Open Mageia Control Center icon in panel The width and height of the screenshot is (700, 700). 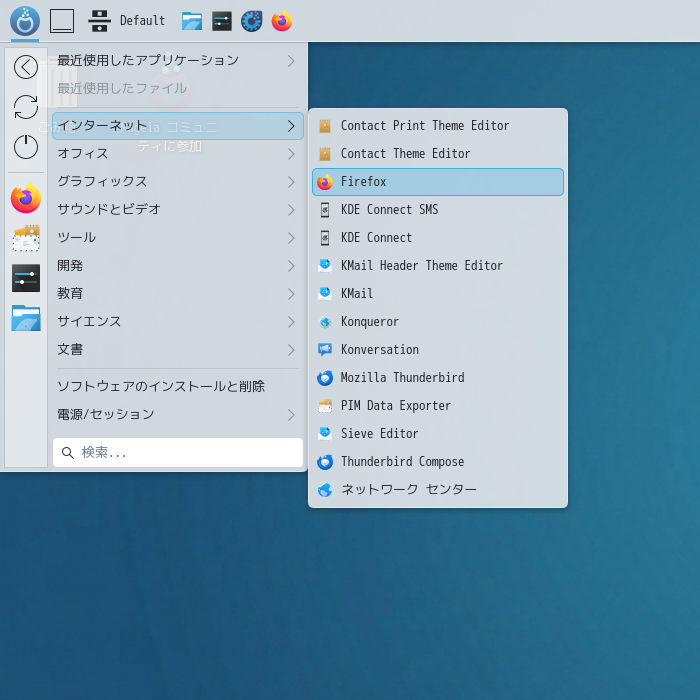coord(252,21)
